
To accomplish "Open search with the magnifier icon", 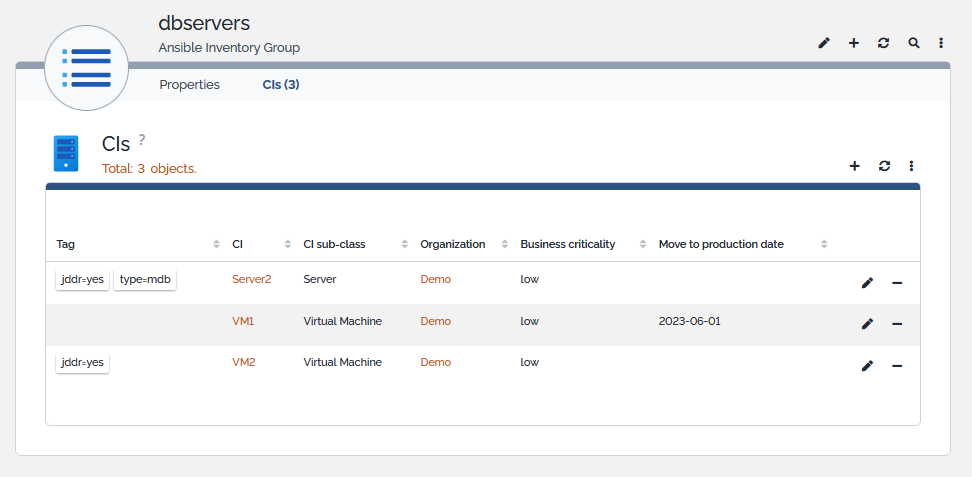I will tap(913, 43).
